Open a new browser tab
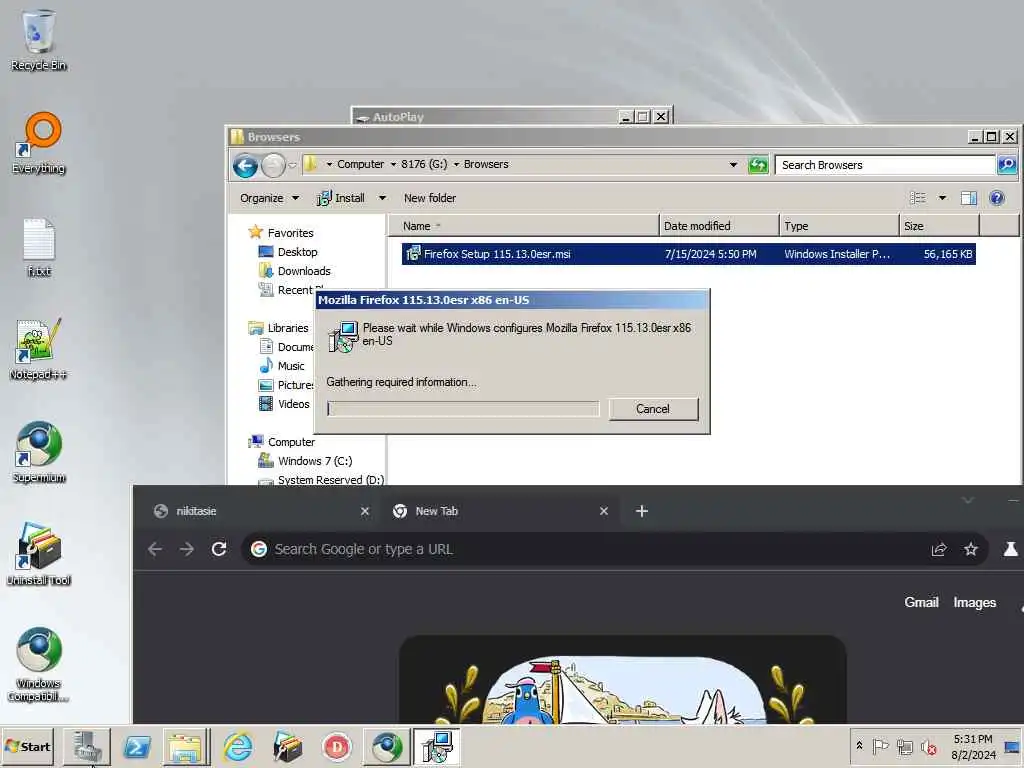The width and height of the screenshot is (1024, 768). 642,511
